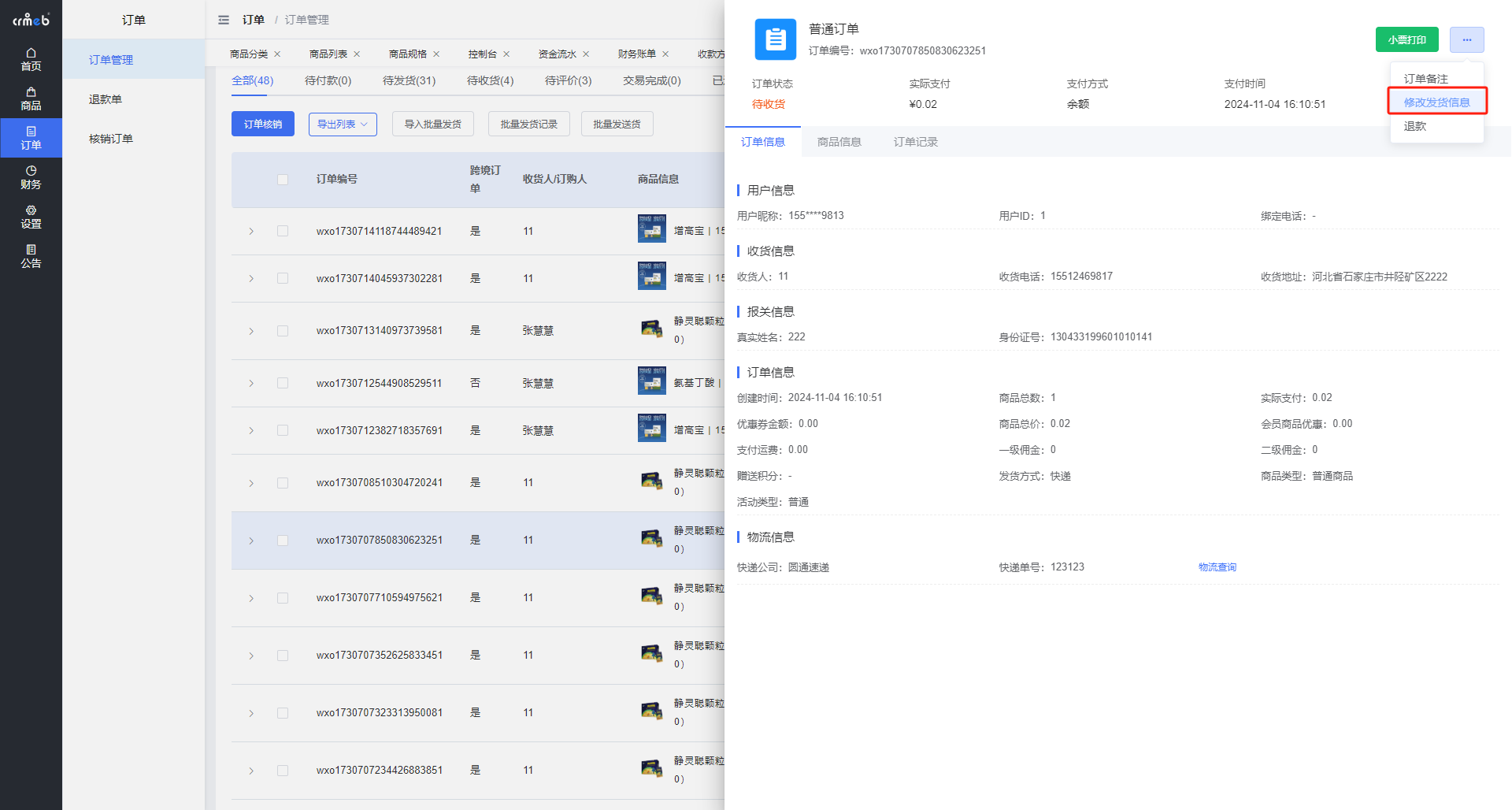Screen dimensions: 1512x810
Task: Switch to the 订单记录 tab
Action: (915, 142)
